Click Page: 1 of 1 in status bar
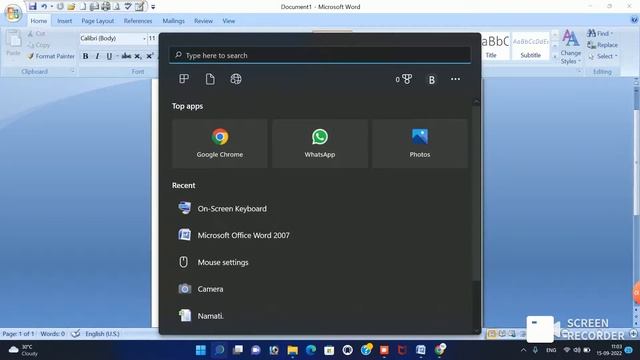Screen dimensions: 640x360 (x=19, y=334)
